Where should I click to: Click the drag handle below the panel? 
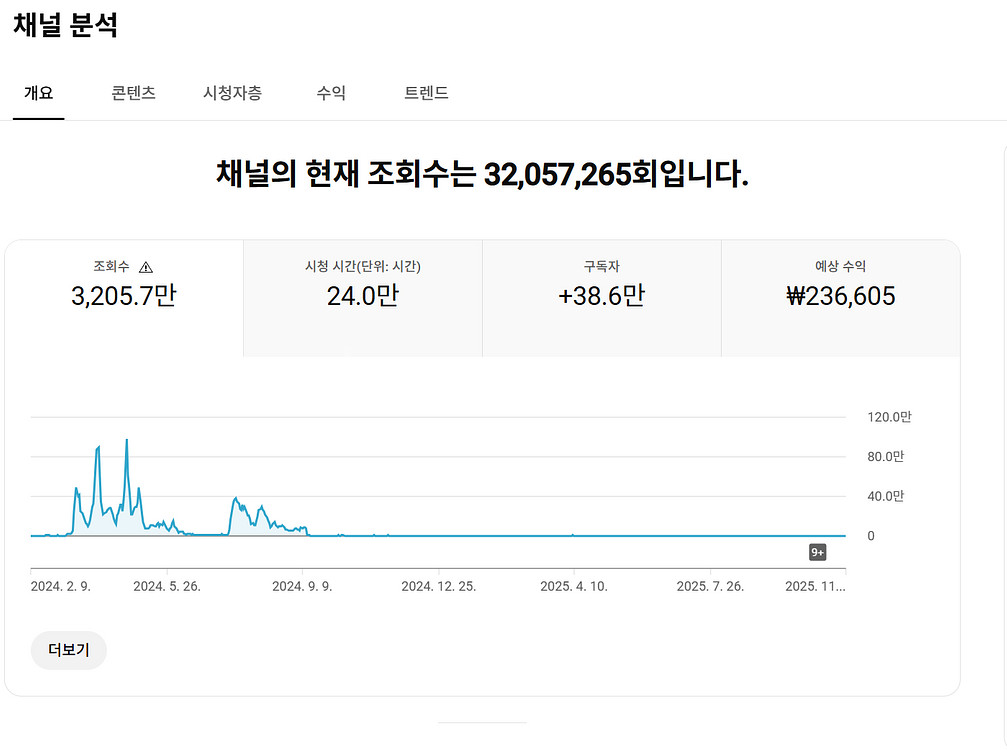pos(483,721)
